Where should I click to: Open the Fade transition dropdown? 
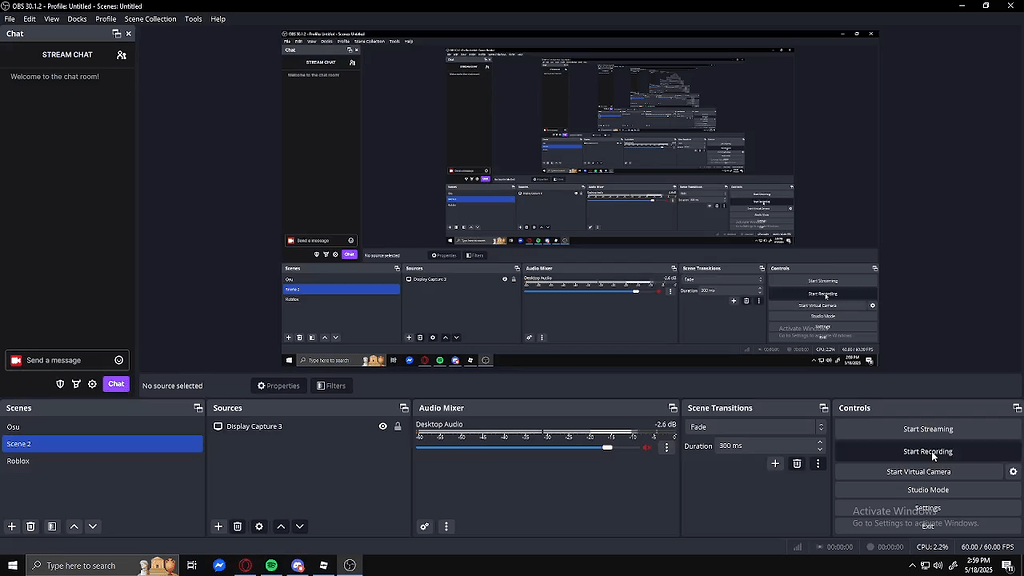pos(755,427)
